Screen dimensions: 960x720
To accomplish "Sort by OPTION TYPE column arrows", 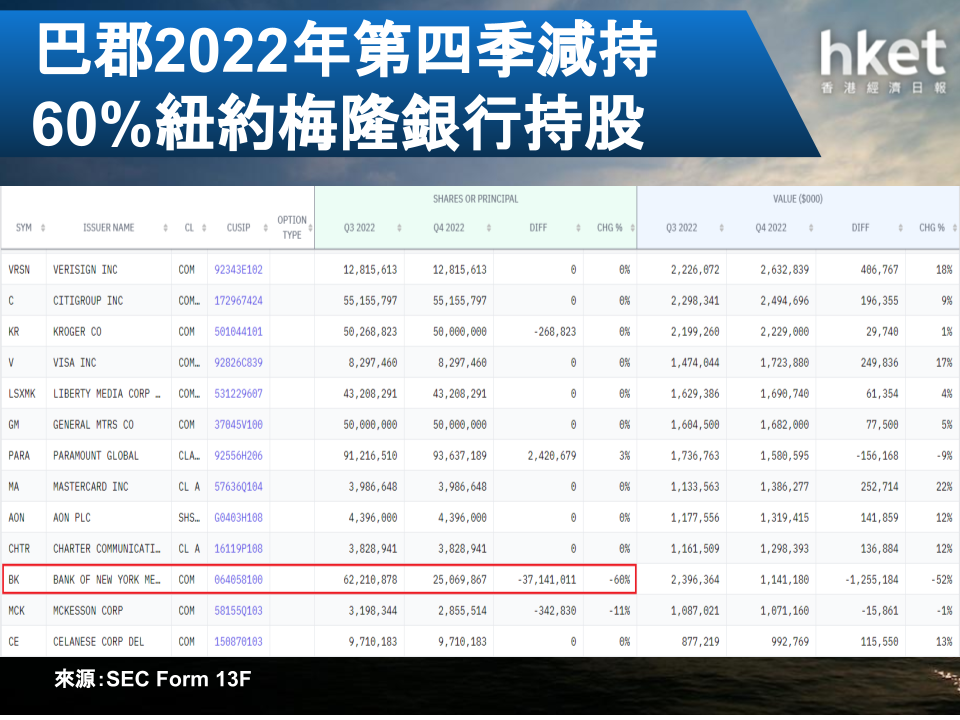I will pos(310,228).
